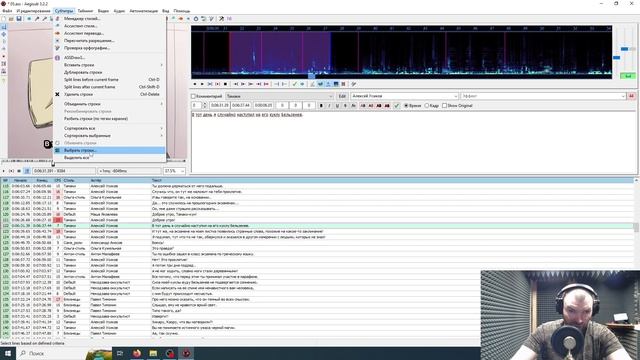Click the video time position field
This screenshot has height=360, width=640.
64,171
